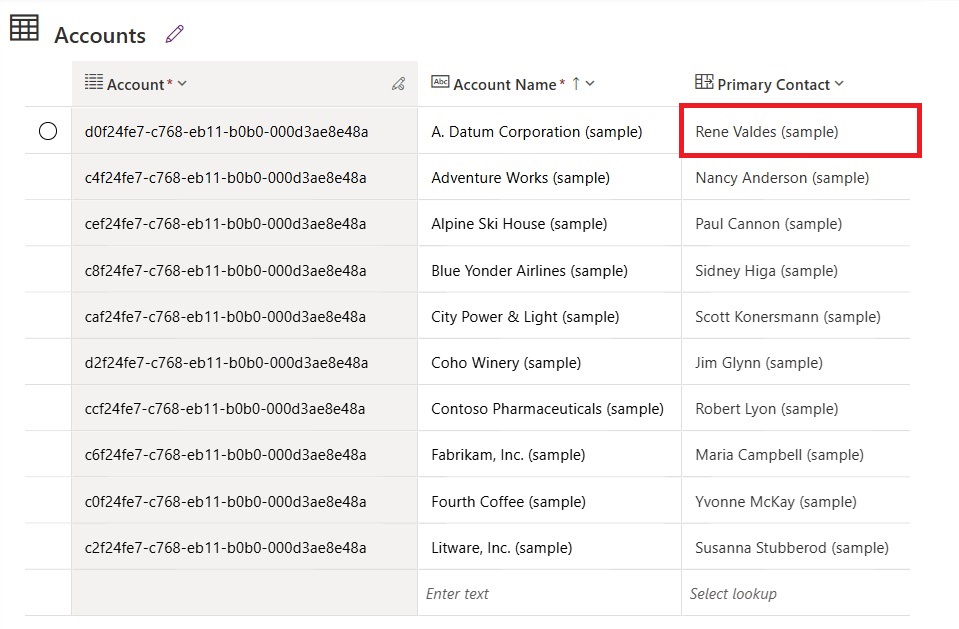Viewport: 959px width, 629px height.
Task: Click the Abc text icon on Account Name
Action: point(440,81)
